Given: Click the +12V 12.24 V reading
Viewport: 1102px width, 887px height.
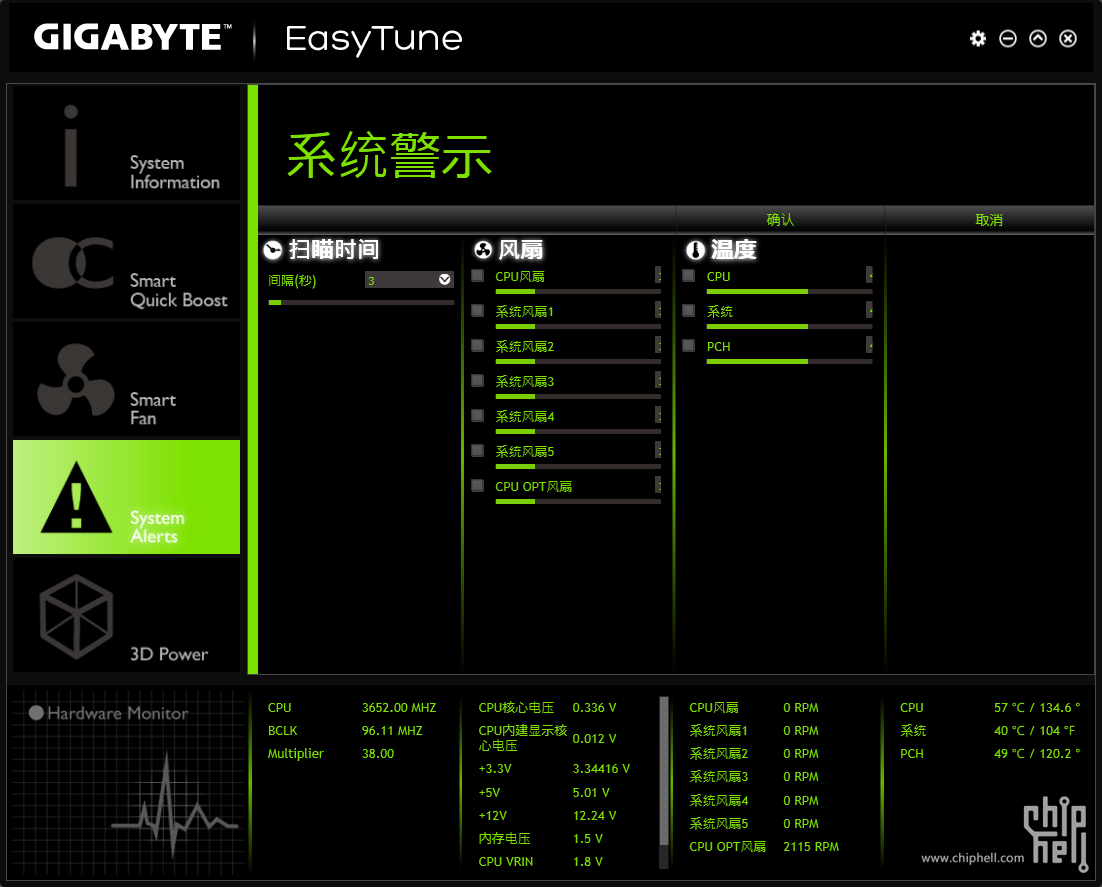Looking at the screenshot, I should point(595,815).
